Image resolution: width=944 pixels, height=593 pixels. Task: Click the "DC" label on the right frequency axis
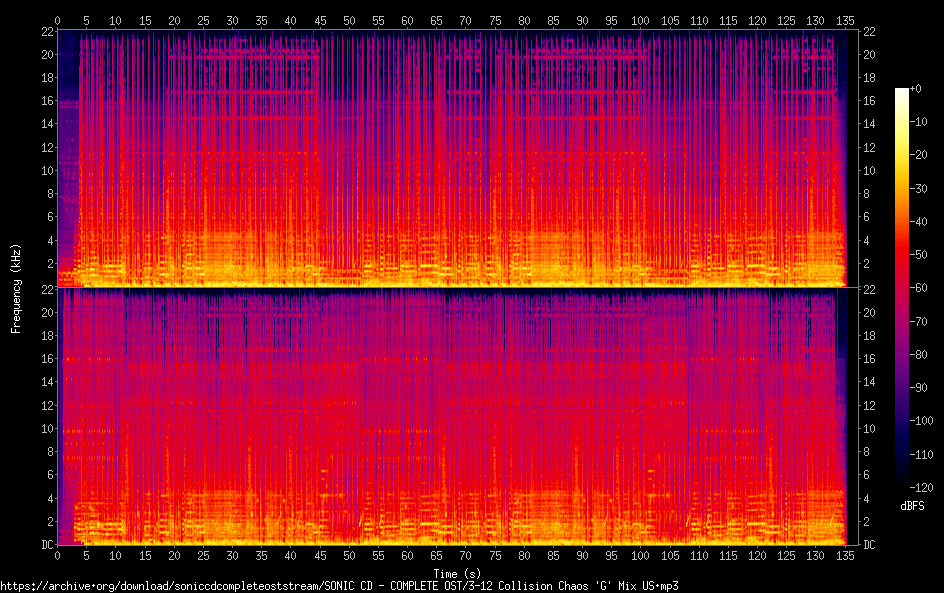click(x=869, y=545)
